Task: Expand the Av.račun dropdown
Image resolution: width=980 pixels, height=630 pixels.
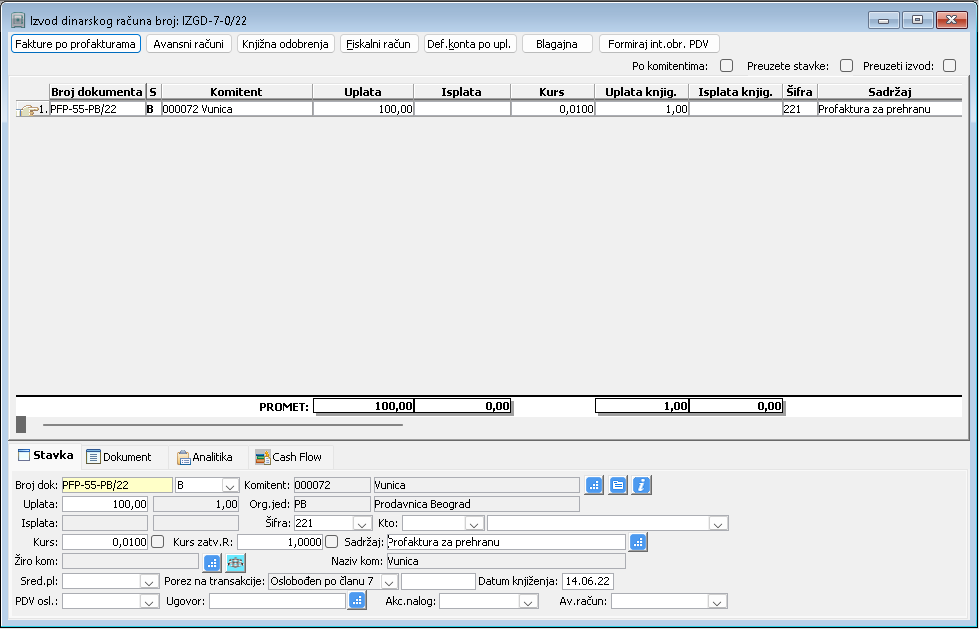Action: coord(717,601)
